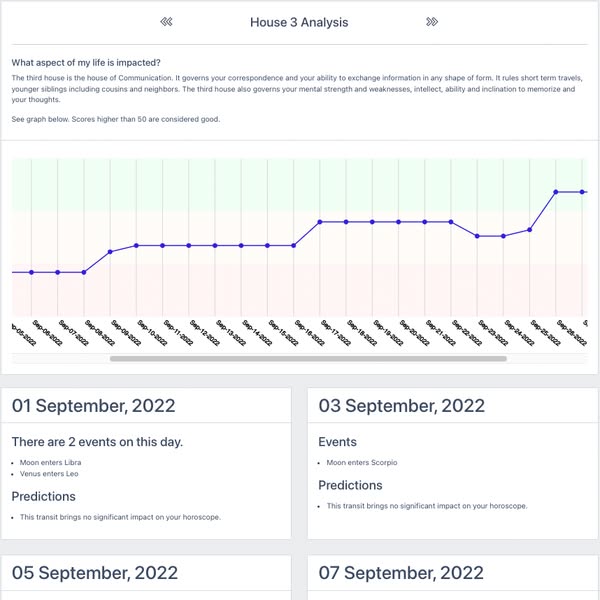
Task: Choose the Sep-25-2022 point on the line
Action: [x=530, y=229]
